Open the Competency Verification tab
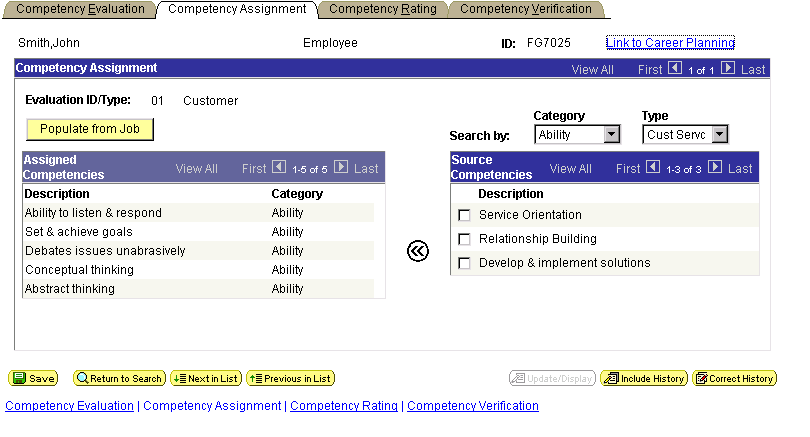 [x=526, y=9]
